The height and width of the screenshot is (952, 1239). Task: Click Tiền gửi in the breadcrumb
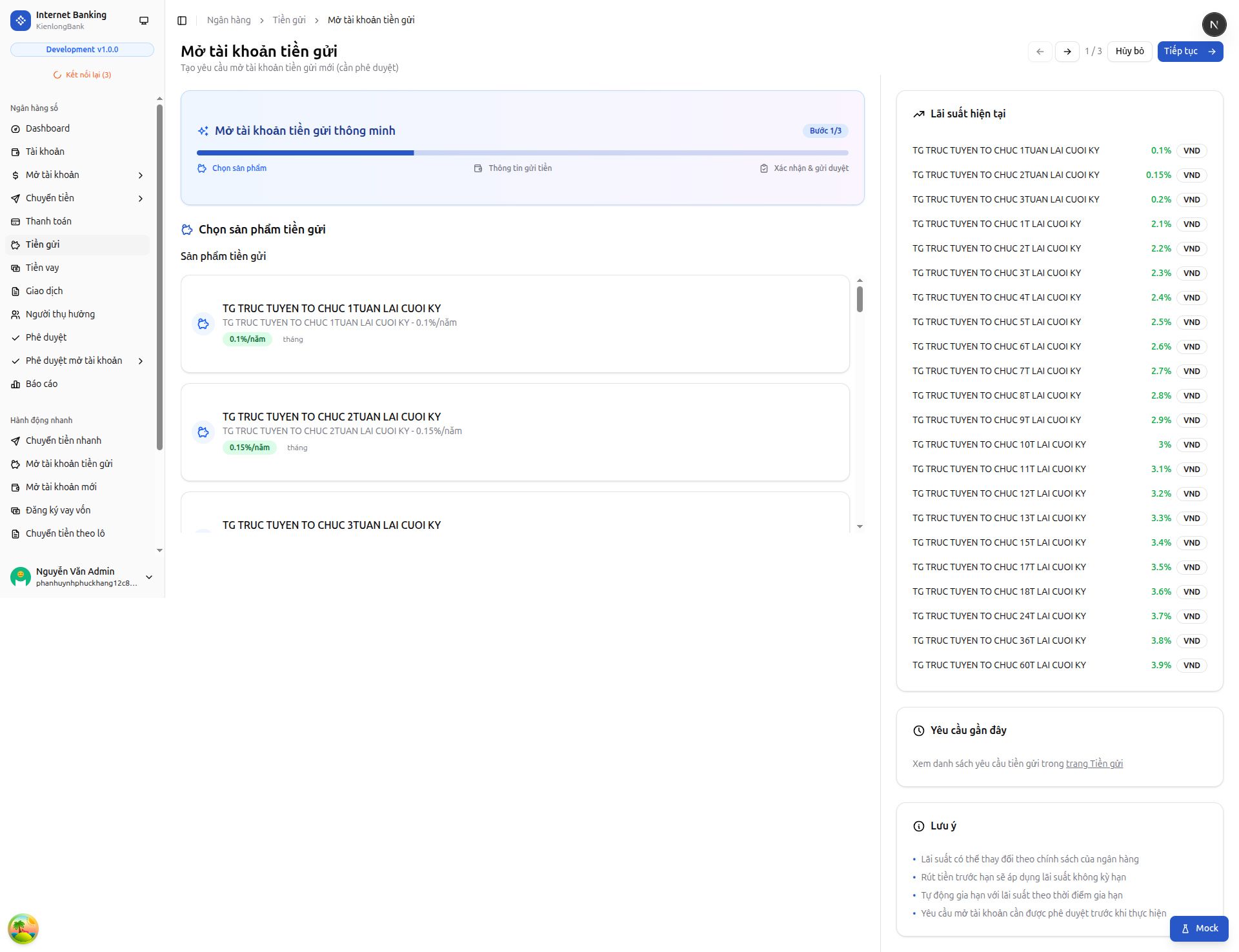click(x=289, y=20)
